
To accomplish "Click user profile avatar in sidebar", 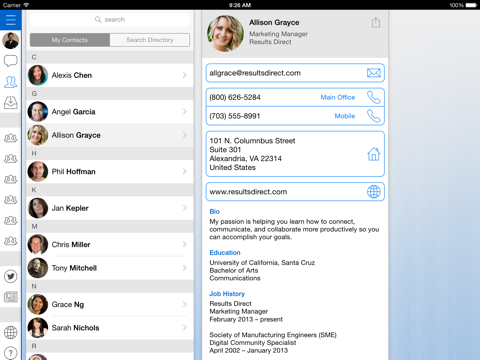I will pyautogui.click(x=11, y=40).
